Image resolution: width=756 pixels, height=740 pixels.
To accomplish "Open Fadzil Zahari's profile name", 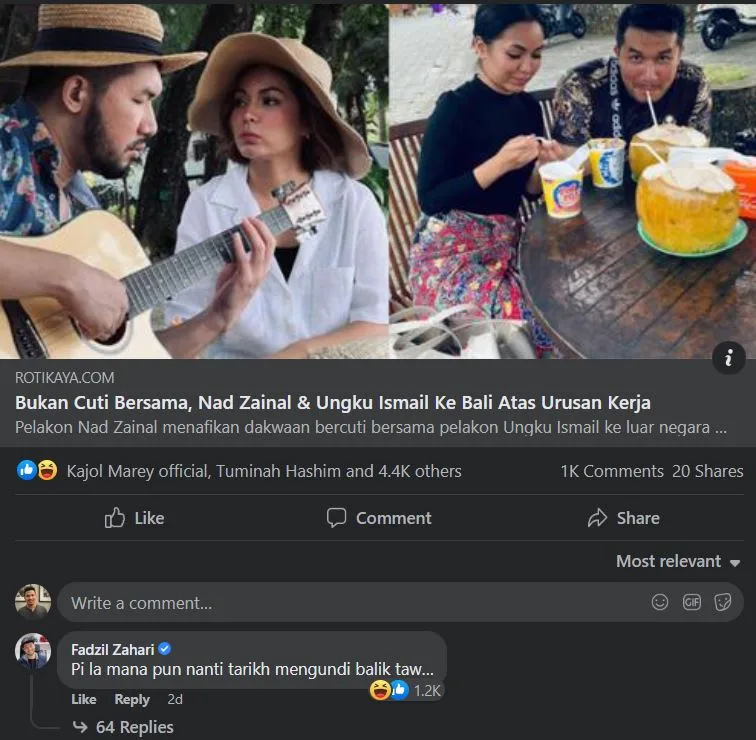I will pyautogui.click(x=113, y=649).
